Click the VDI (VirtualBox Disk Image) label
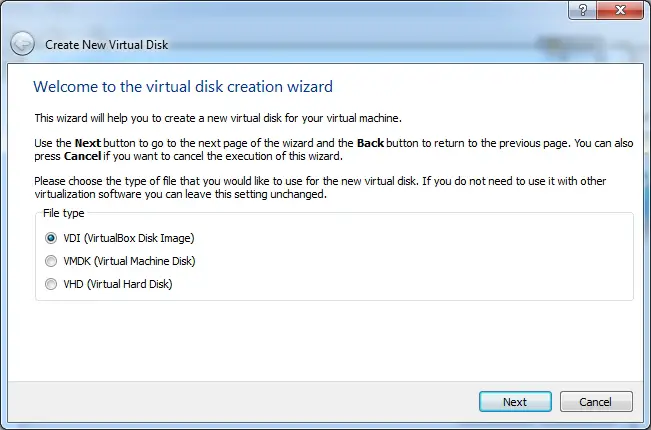The height and width of the screenshot is (430, 651). [129, 238]
